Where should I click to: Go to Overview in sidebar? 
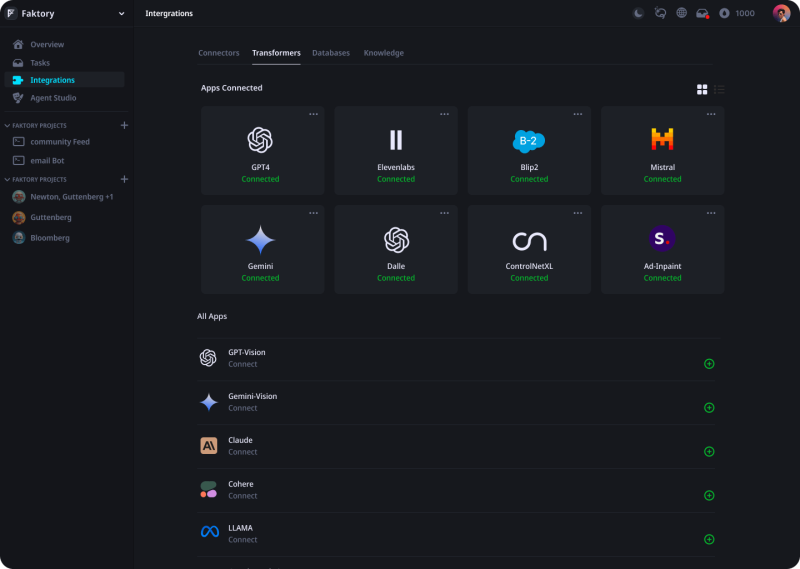pos(64,44)
